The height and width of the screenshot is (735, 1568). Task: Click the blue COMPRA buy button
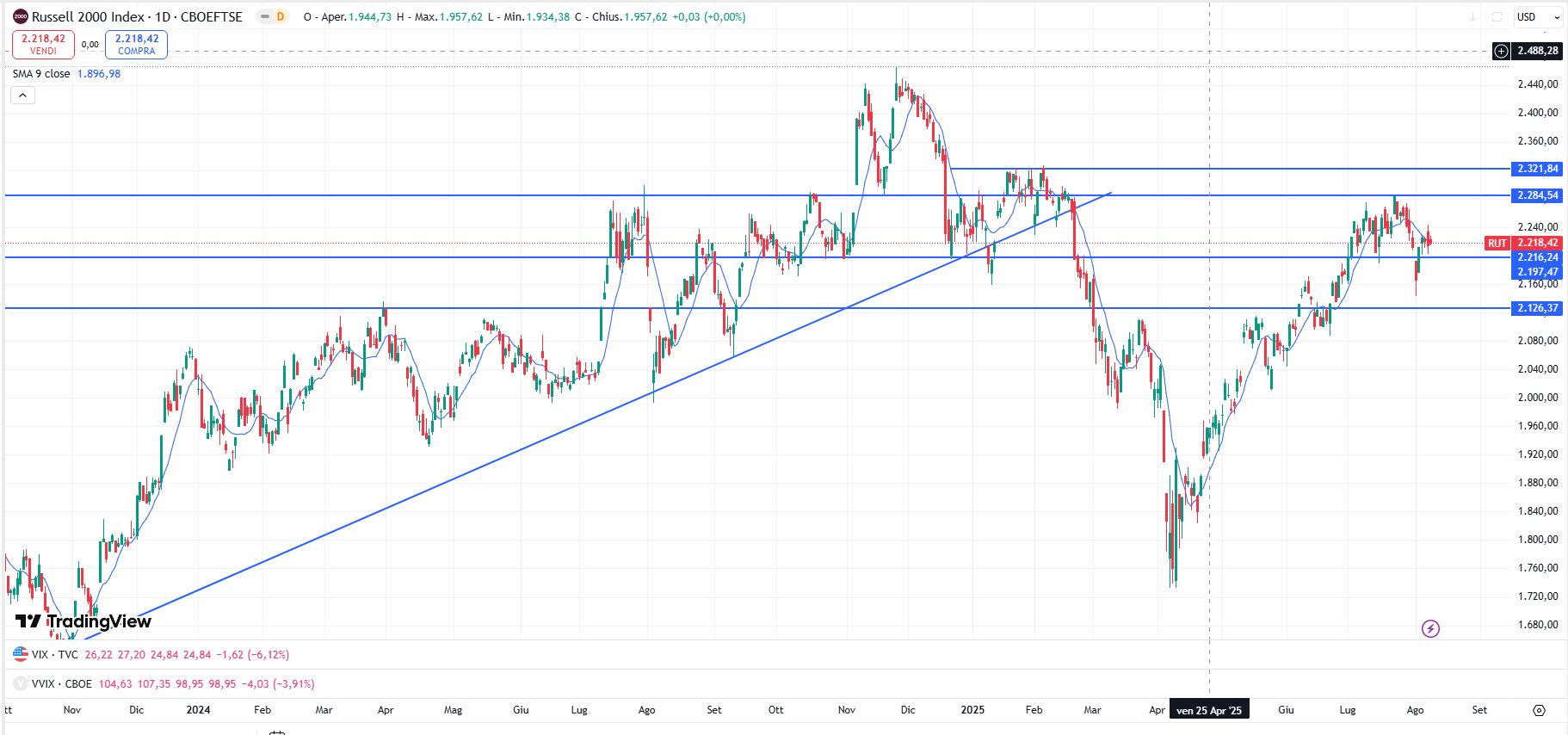pyautogui.click(x=137, y=45)
